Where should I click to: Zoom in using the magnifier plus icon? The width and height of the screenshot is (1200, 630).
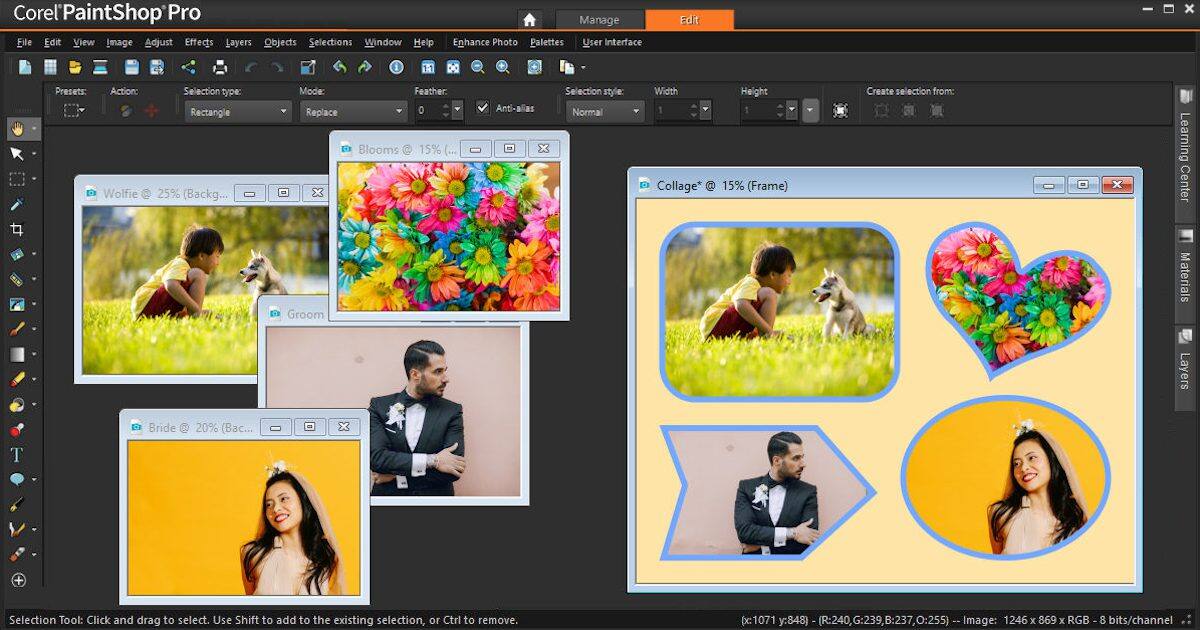point(503,67)
